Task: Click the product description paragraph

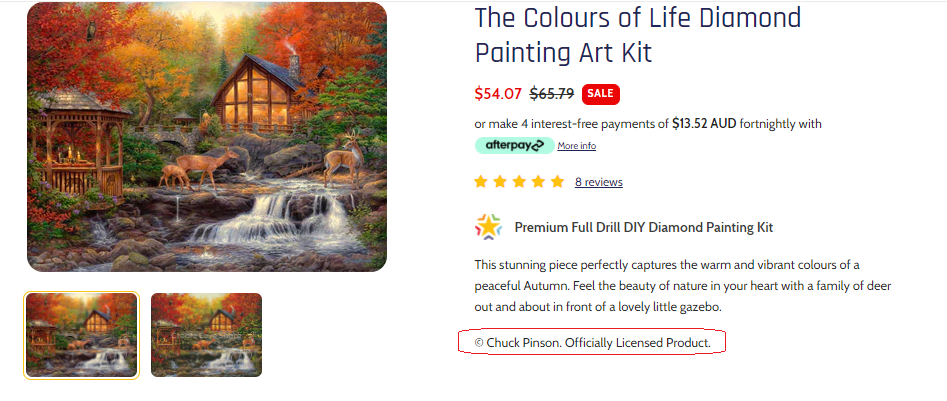Action: point(682,286)
